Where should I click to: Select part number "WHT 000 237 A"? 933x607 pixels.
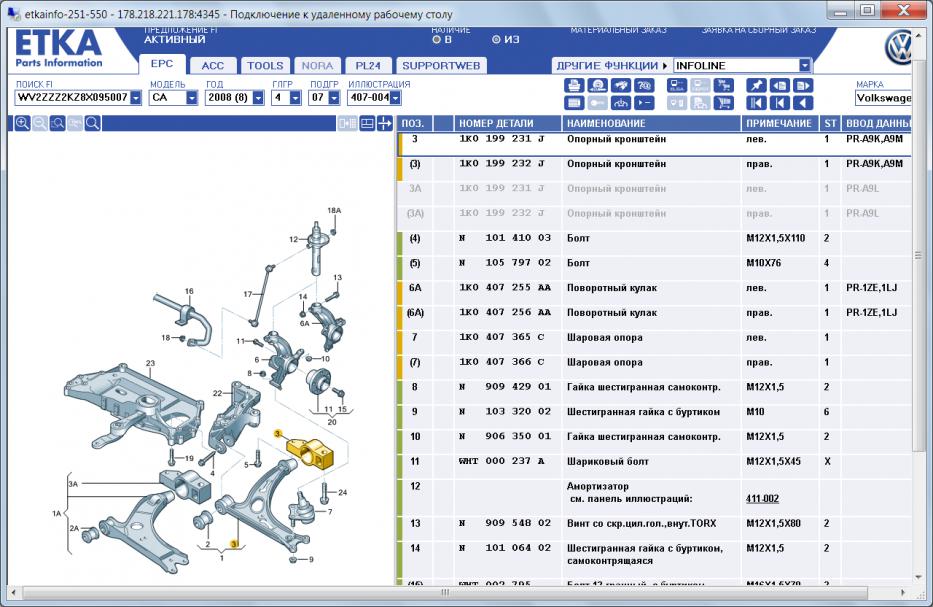502,461
